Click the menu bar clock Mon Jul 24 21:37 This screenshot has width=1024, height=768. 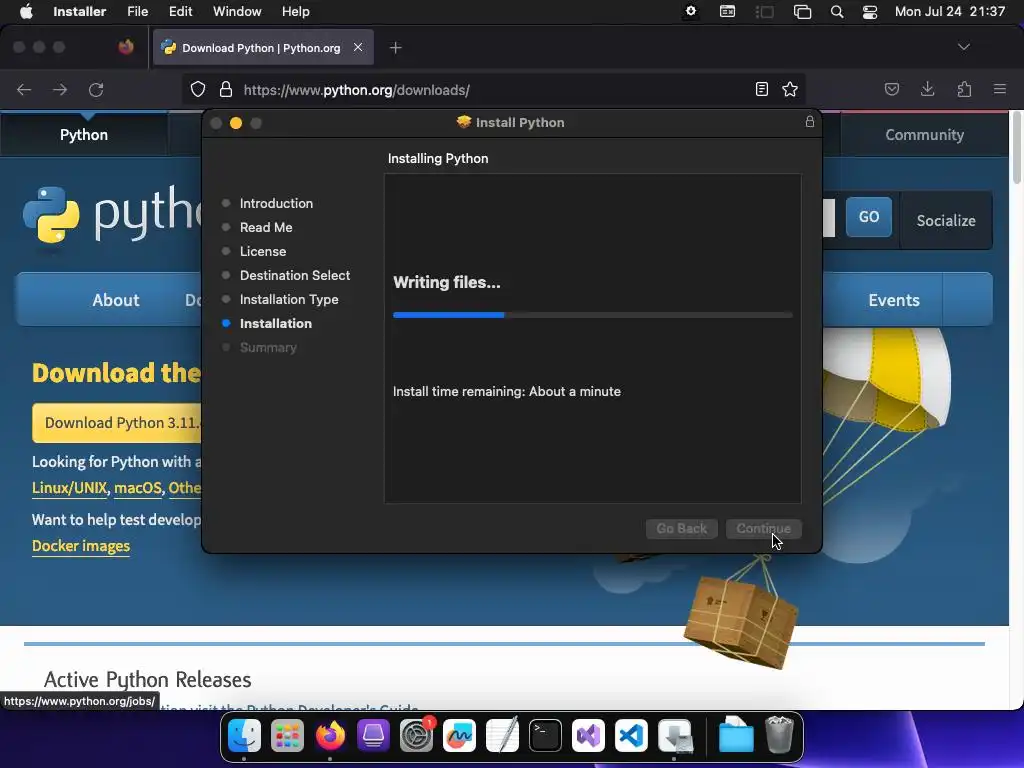[950, 12]
